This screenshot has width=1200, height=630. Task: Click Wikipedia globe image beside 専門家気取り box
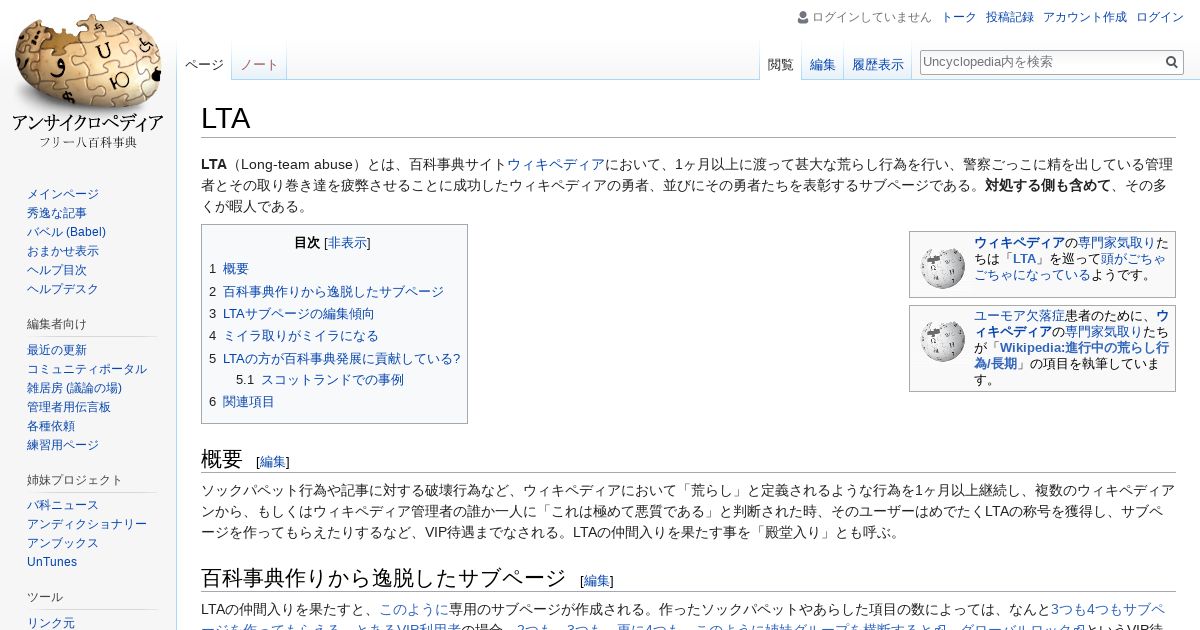(943, 267)
